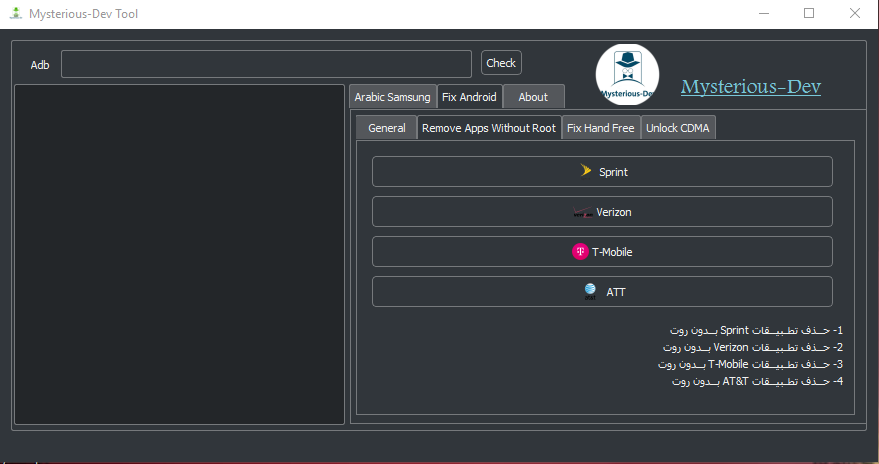Maximize the Mysterious-Dev Tool window
Viewport: 879px width, 464px height.
point(809,13)
